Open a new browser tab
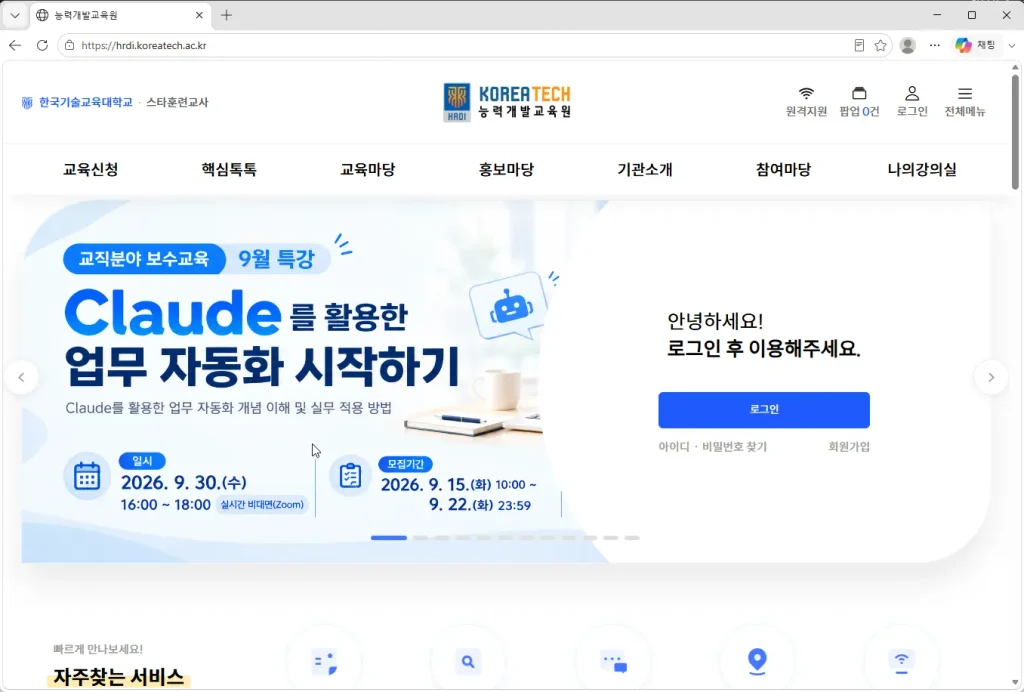1024x692 pixels. point(226,15)
